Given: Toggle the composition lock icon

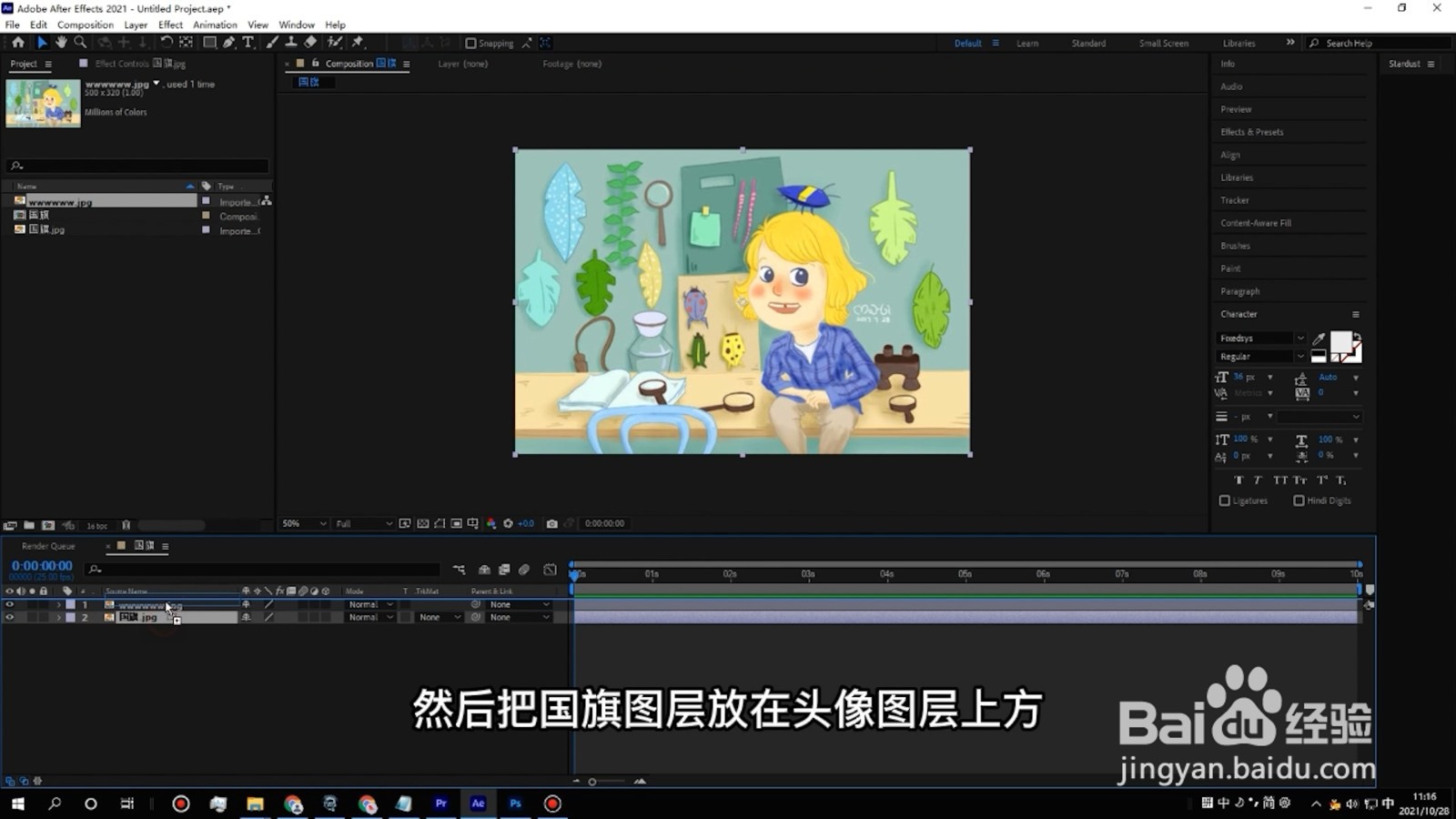Looking at the screenshot, I should click(x=316, y=63).
